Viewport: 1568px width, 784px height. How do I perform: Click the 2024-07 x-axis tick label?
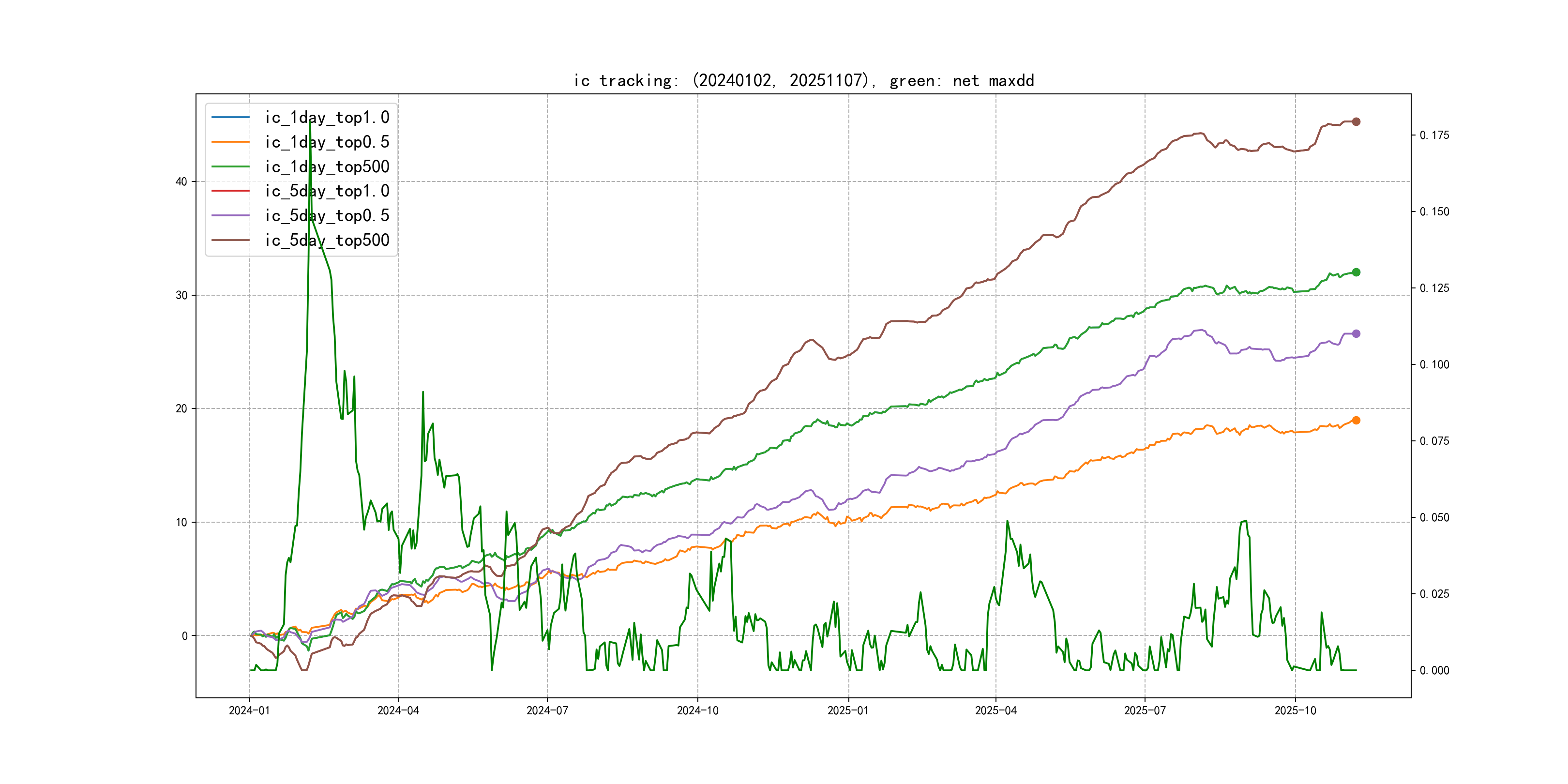tap(546, 710)
